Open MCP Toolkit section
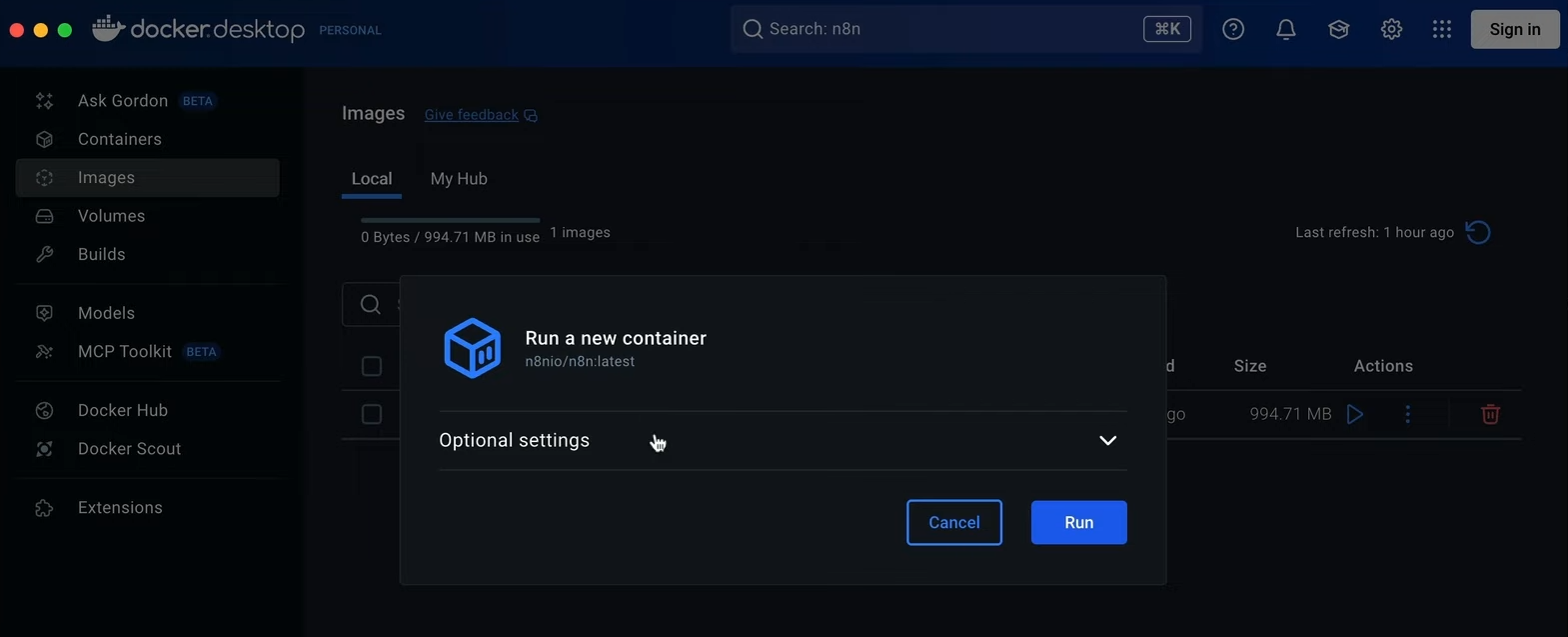The width and height of the screenshot is (1568, 637). [x=148, y=352]
